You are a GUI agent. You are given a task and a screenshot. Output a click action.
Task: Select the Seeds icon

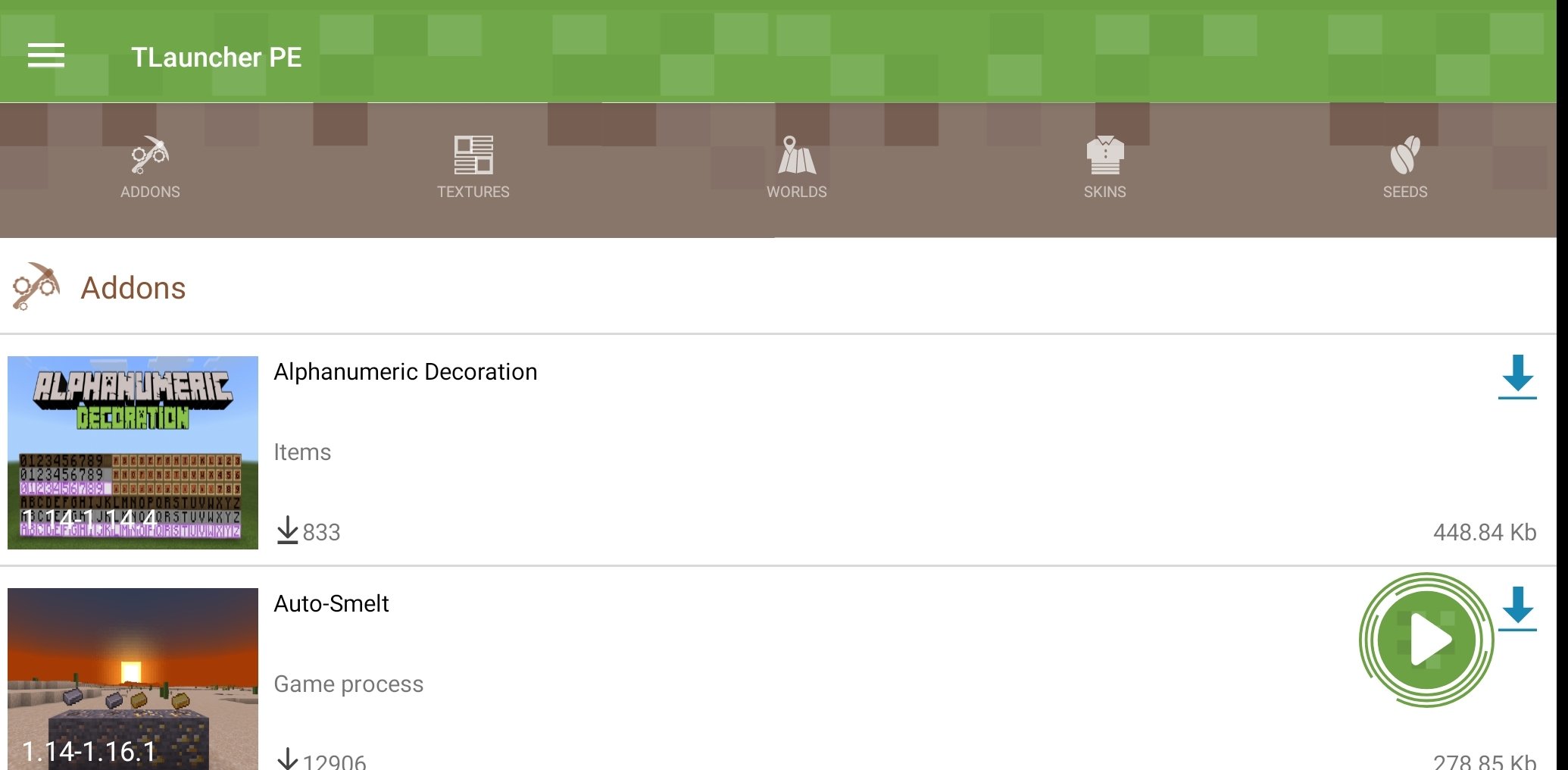[1405, 155]
